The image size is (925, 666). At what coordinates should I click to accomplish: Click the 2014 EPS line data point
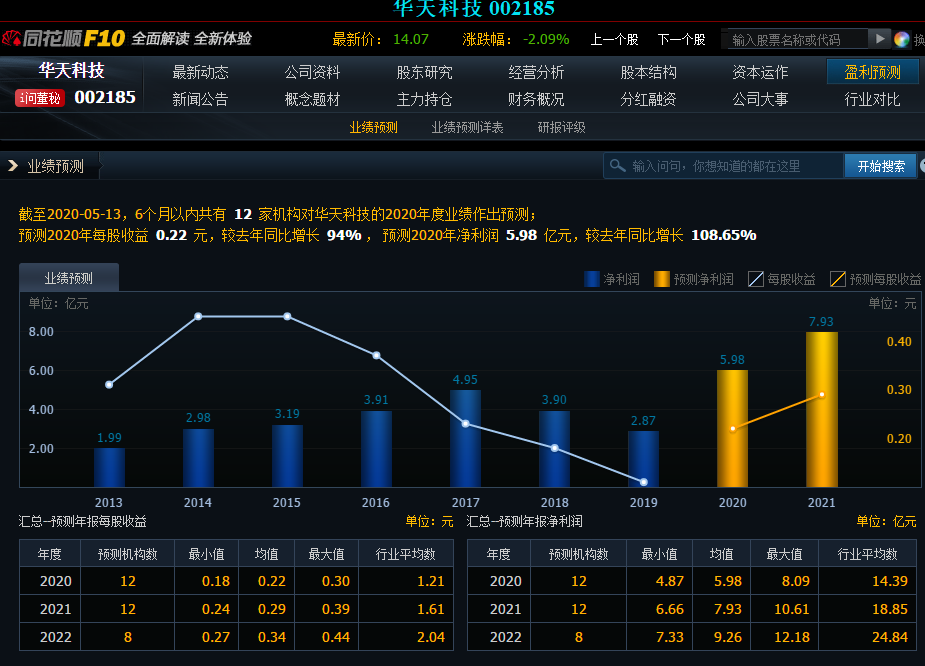click(x=198, y=317)
